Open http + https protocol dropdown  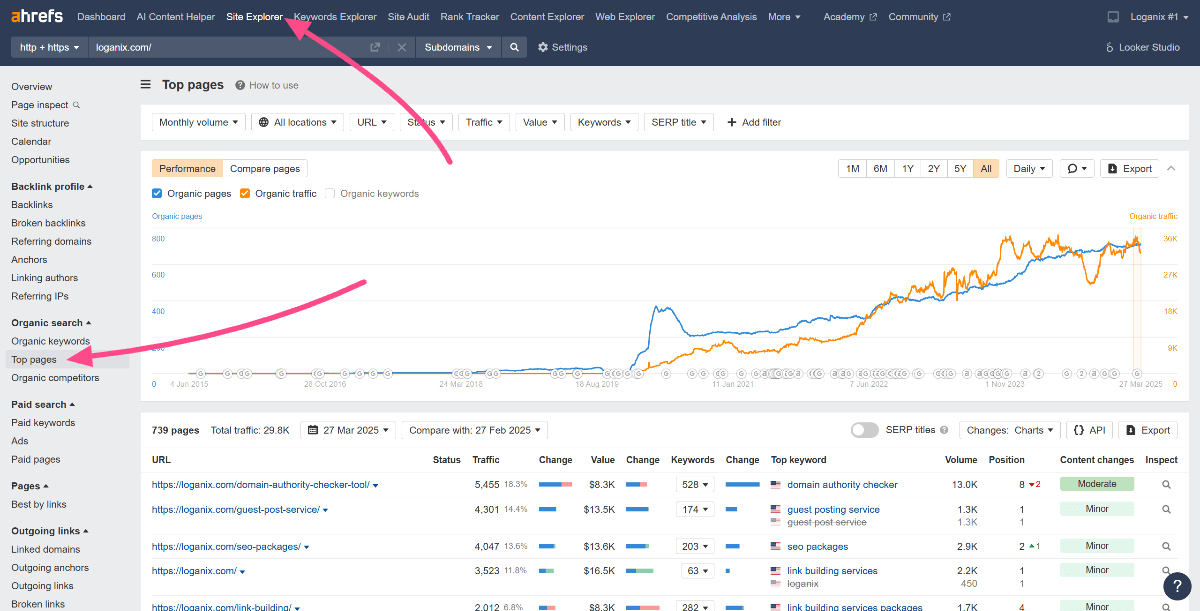(49, 47)
